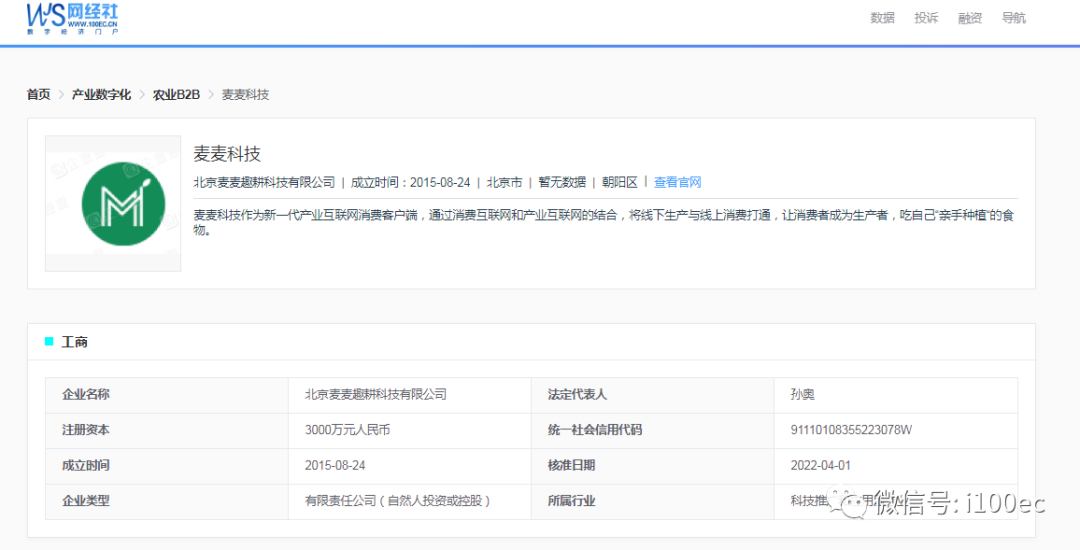1080x550 pixels.
Task: Open the 农业B2B breadcrumb link
Action: pos(176,95)
